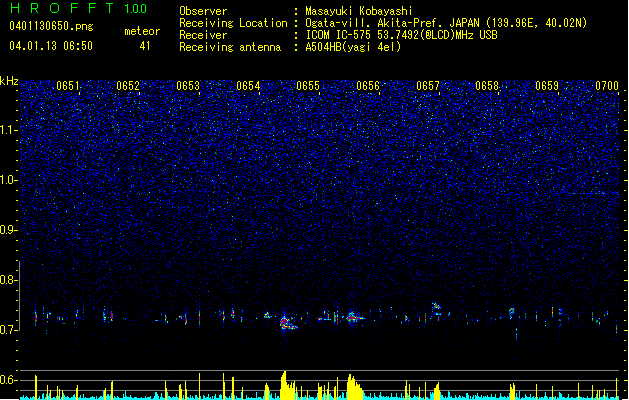Select the meteor count value 41
The height and width of the screenshot is (400, 629).
(x=145, y=46)
